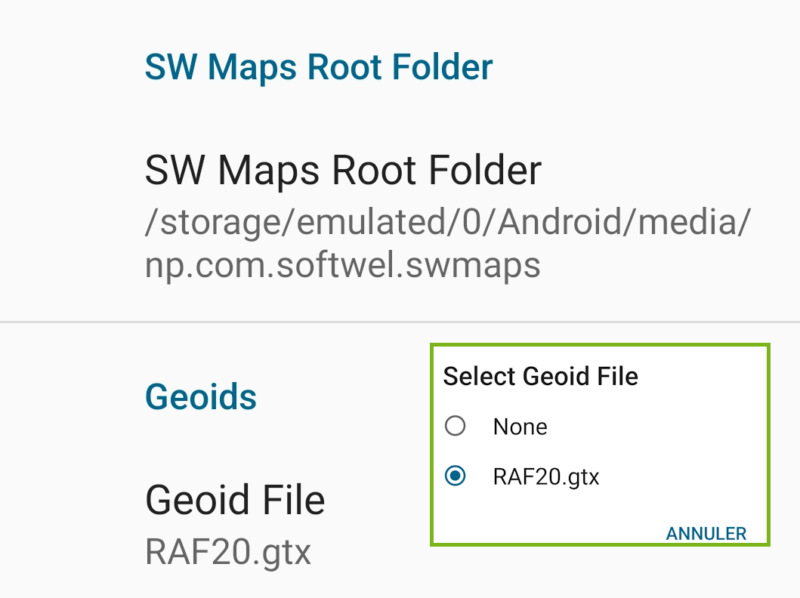
Task: Click the None option label
Action: [518, 426]
